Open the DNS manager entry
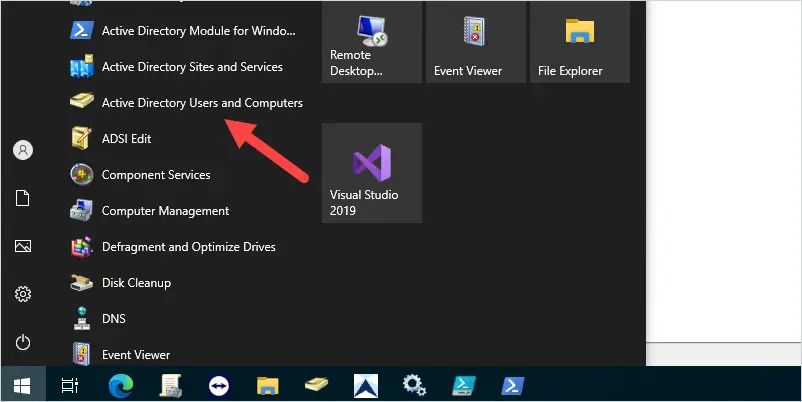The image size is (802, 402). [98, 318]
